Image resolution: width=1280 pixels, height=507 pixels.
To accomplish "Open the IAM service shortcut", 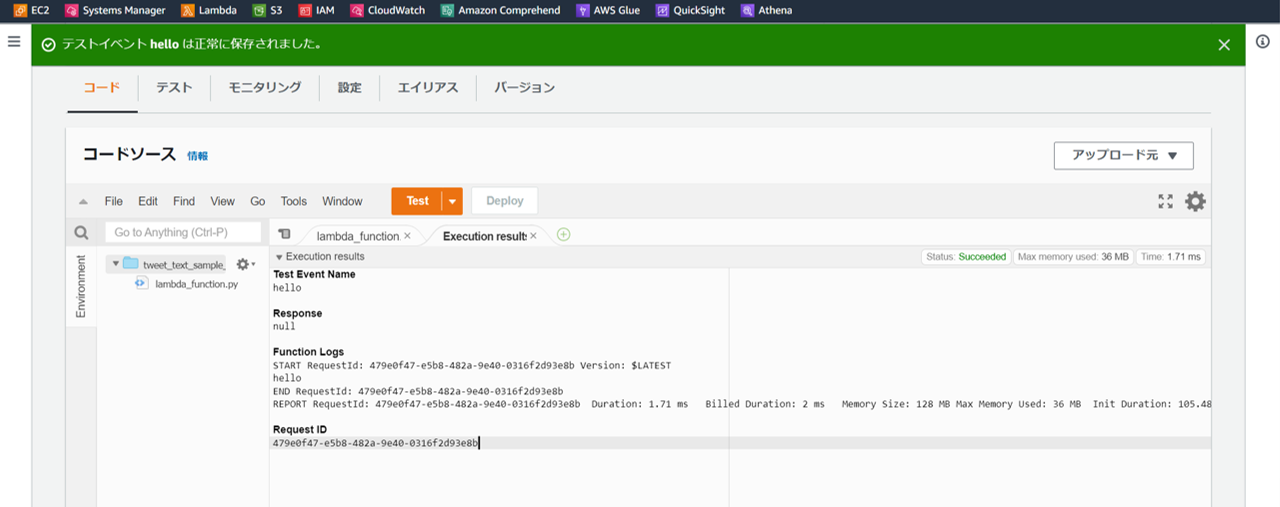I will (x=317, y=10).
